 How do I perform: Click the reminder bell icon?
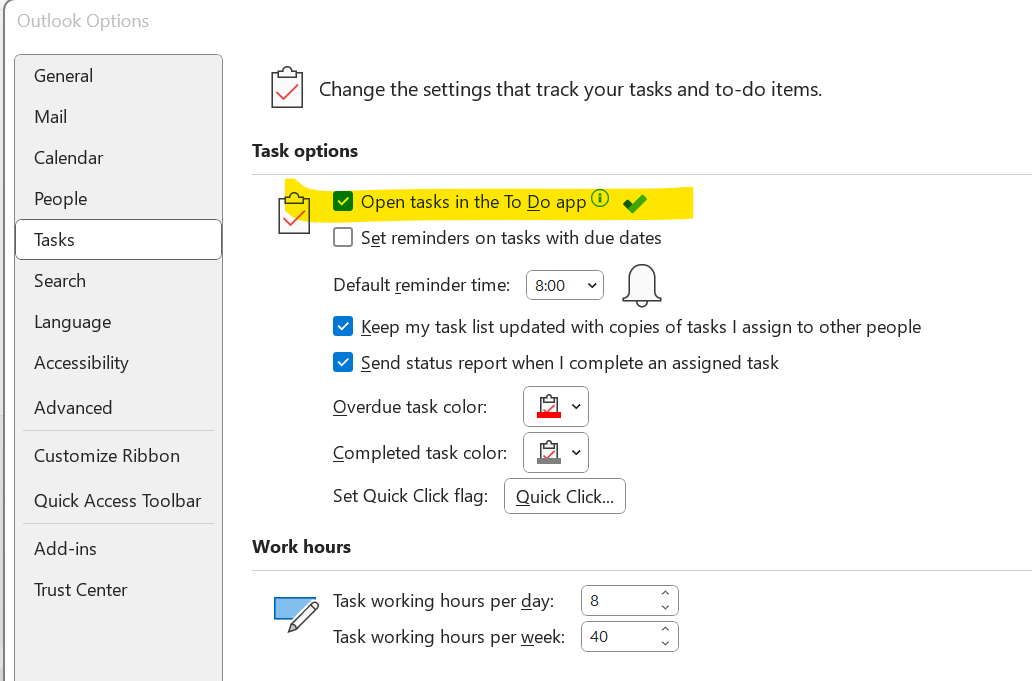pyautogui.click(x=642, y=285)
